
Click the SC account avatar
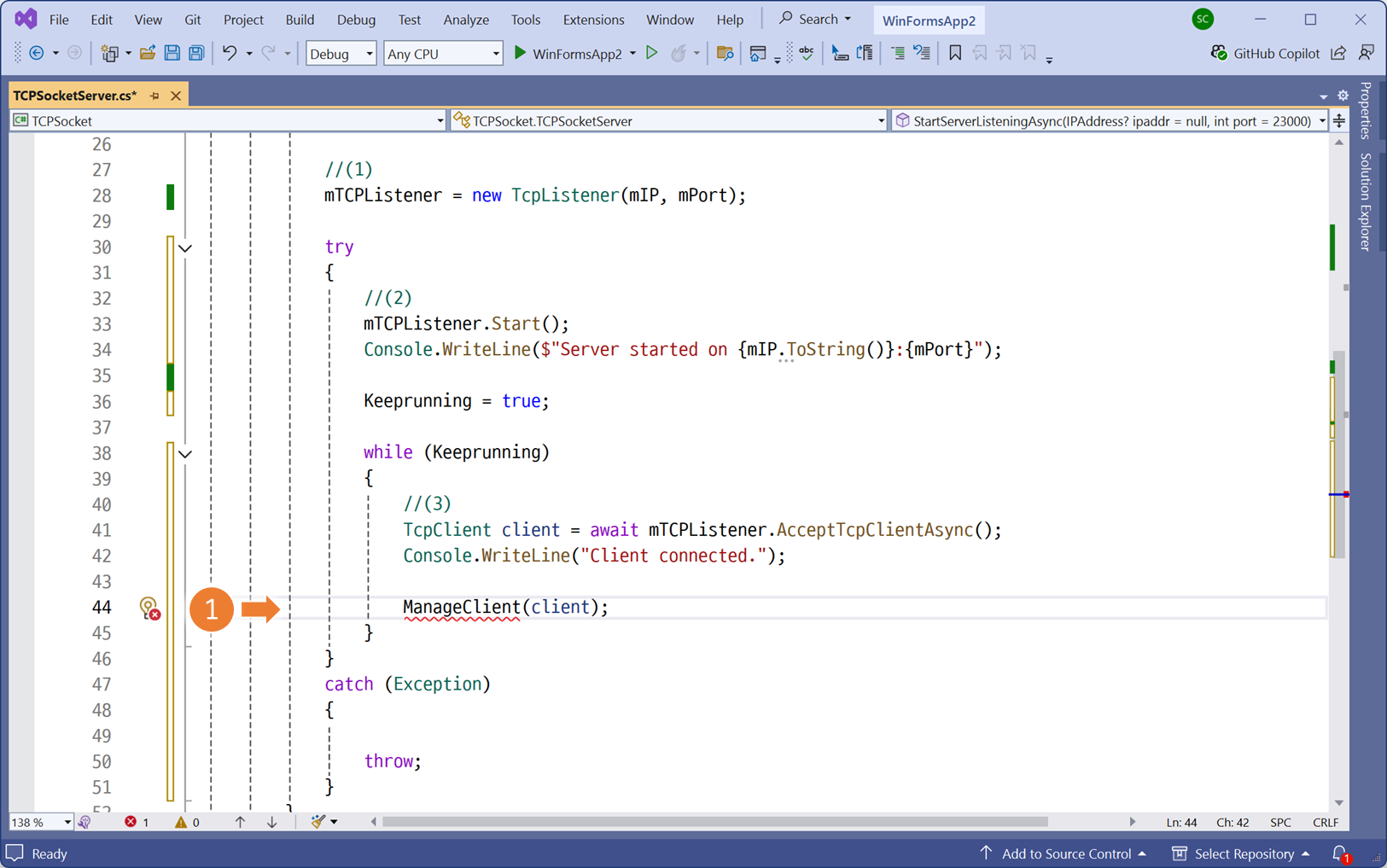pos(1203,19)
